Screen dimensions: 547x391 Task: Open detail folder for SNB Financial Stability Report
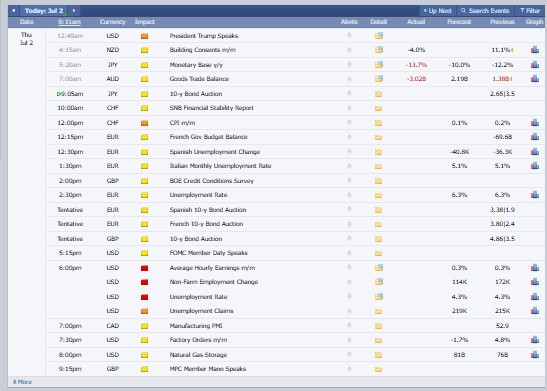[378, 108]
